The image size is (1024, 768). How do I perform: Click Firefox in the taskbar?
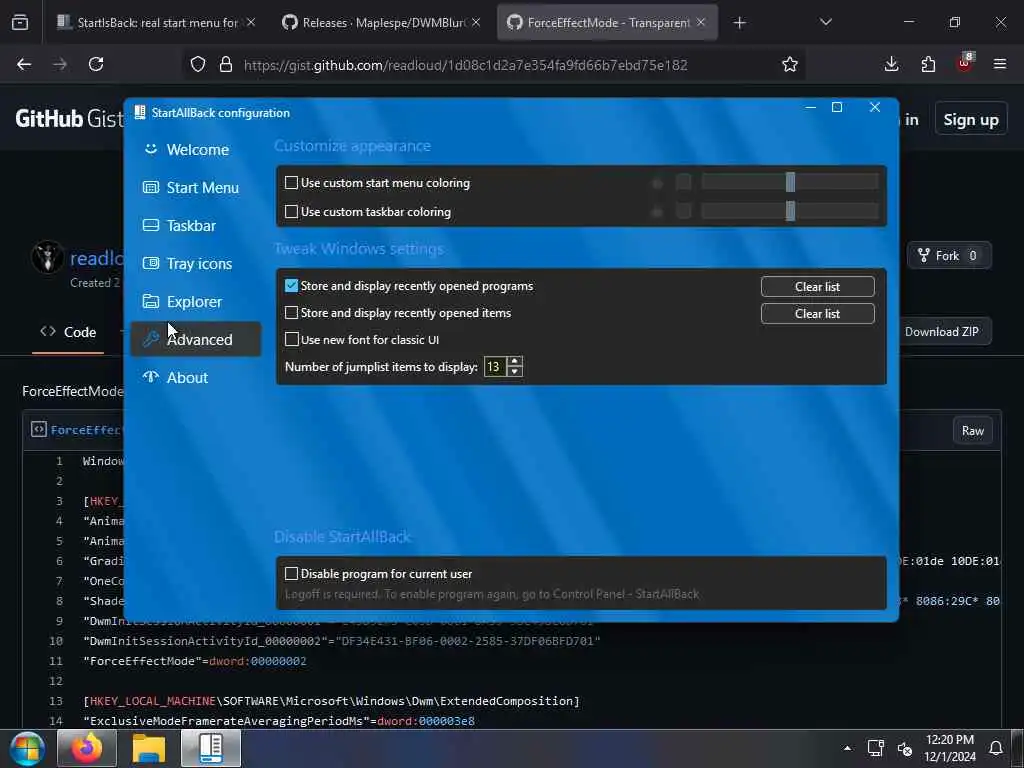(x=87, y=748)
